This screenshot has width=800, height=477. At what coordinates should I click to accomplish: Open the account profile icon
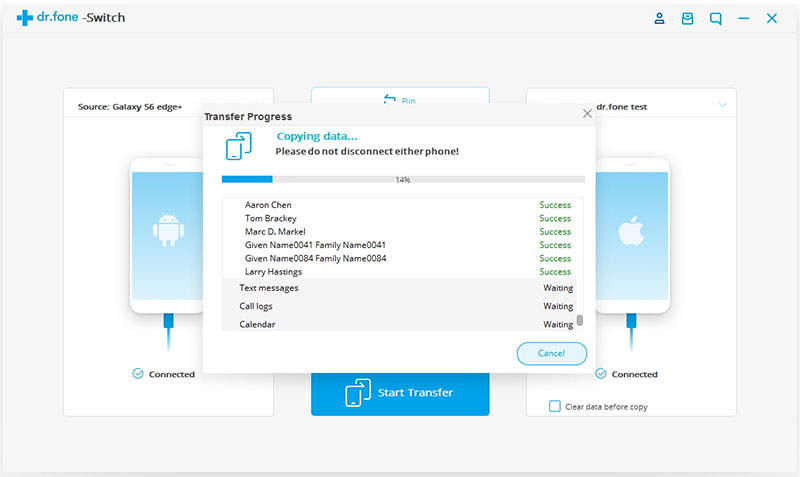click(x=659, y=18)
